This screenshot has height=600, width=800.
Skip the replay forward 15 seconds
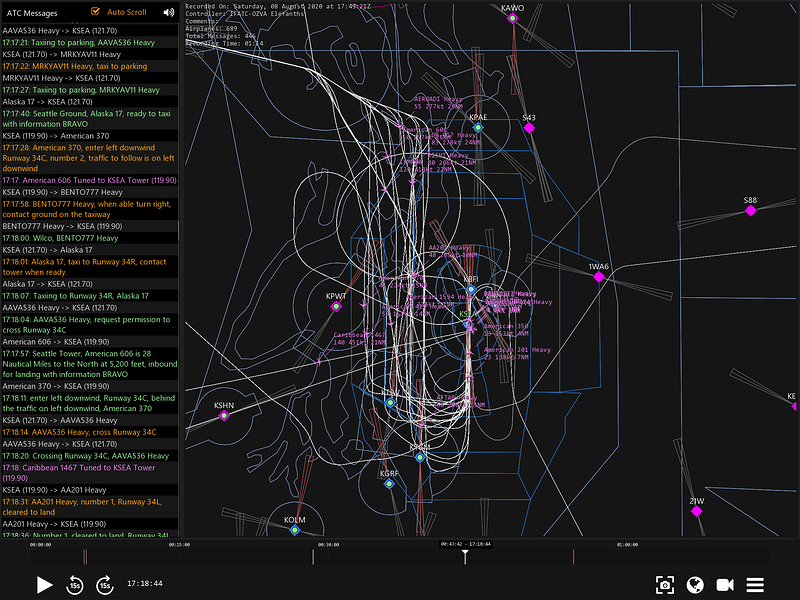pos(105,585)
